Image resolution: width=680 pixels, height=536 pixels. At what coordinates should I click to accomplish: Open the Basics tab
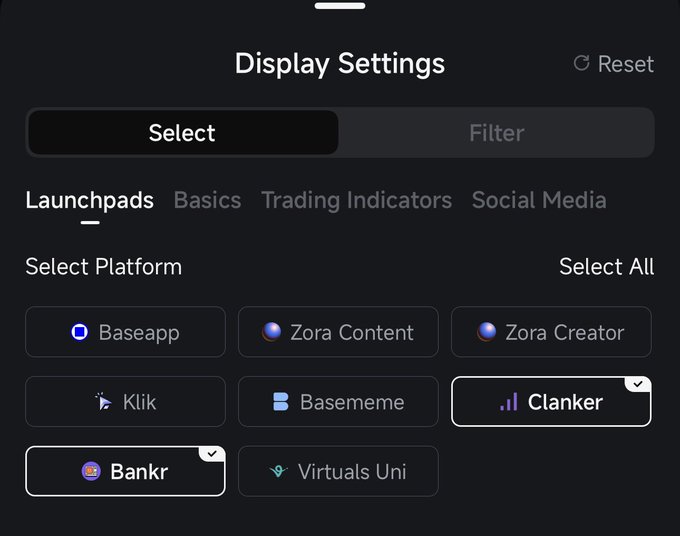click(207, 200)
